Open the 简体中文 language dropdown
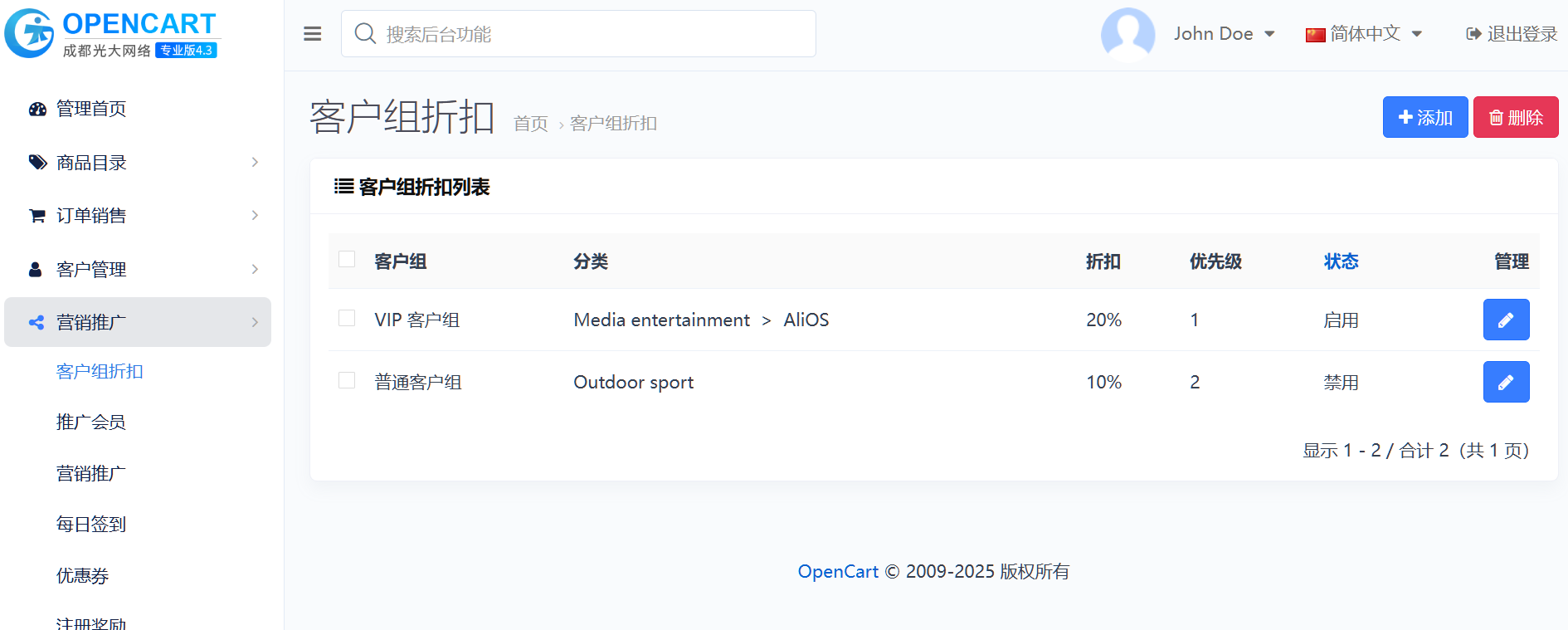The height and width of the screenshot is (630, 1568). tap(1364, 34)
